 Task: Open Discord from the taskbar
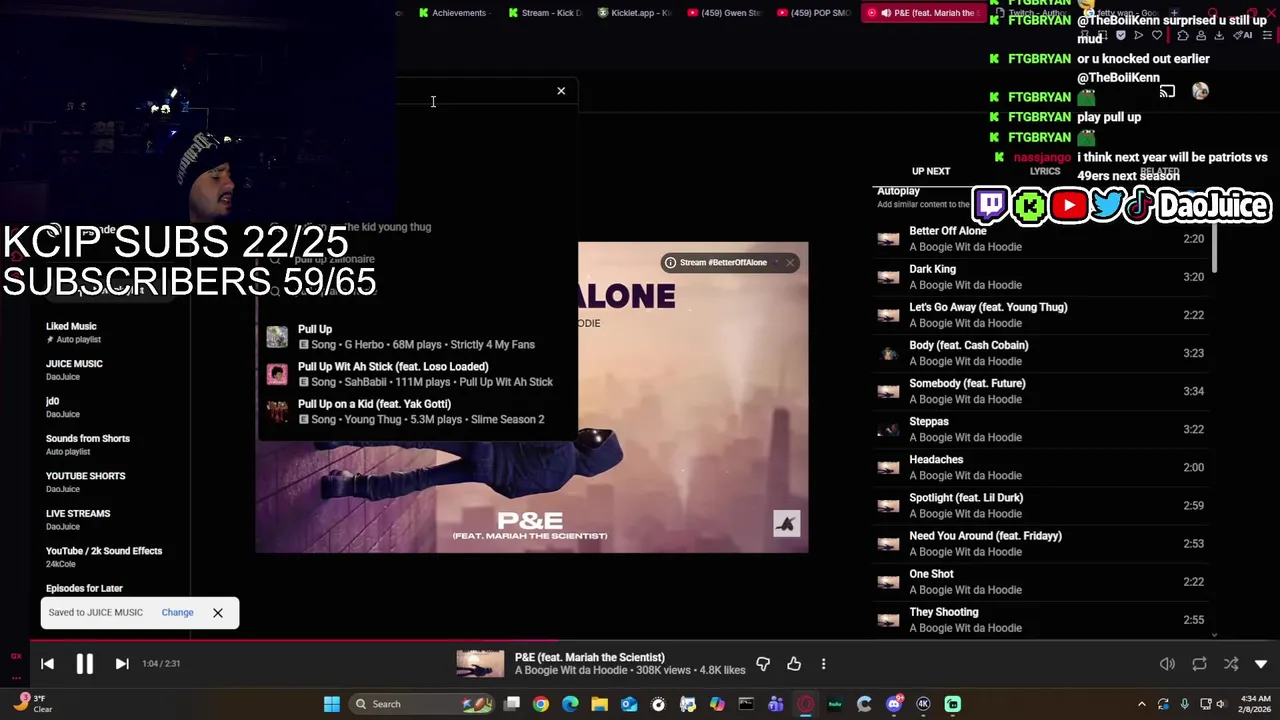pos(894,704)
